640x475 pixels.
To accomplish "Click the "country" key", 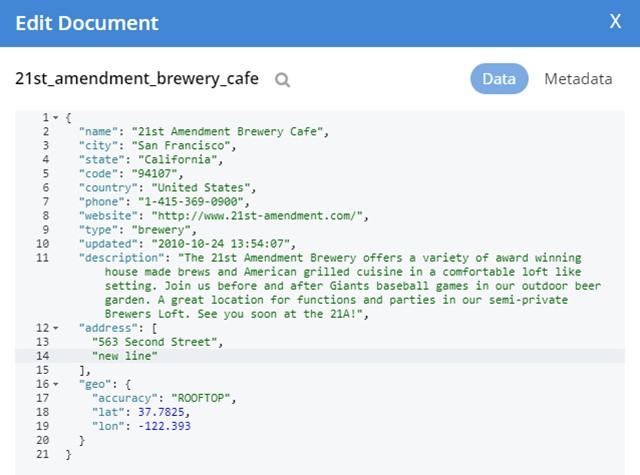I will point(108,188).
